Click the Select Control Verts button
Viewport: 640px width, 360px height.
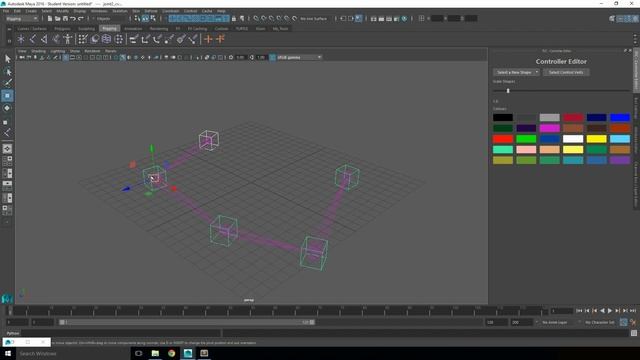[566, 72]
